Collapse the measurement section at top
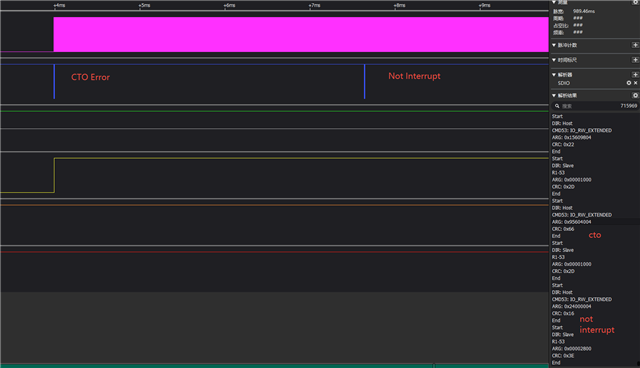The width and height of the screenshot is (640, 368). click(554, 2)
